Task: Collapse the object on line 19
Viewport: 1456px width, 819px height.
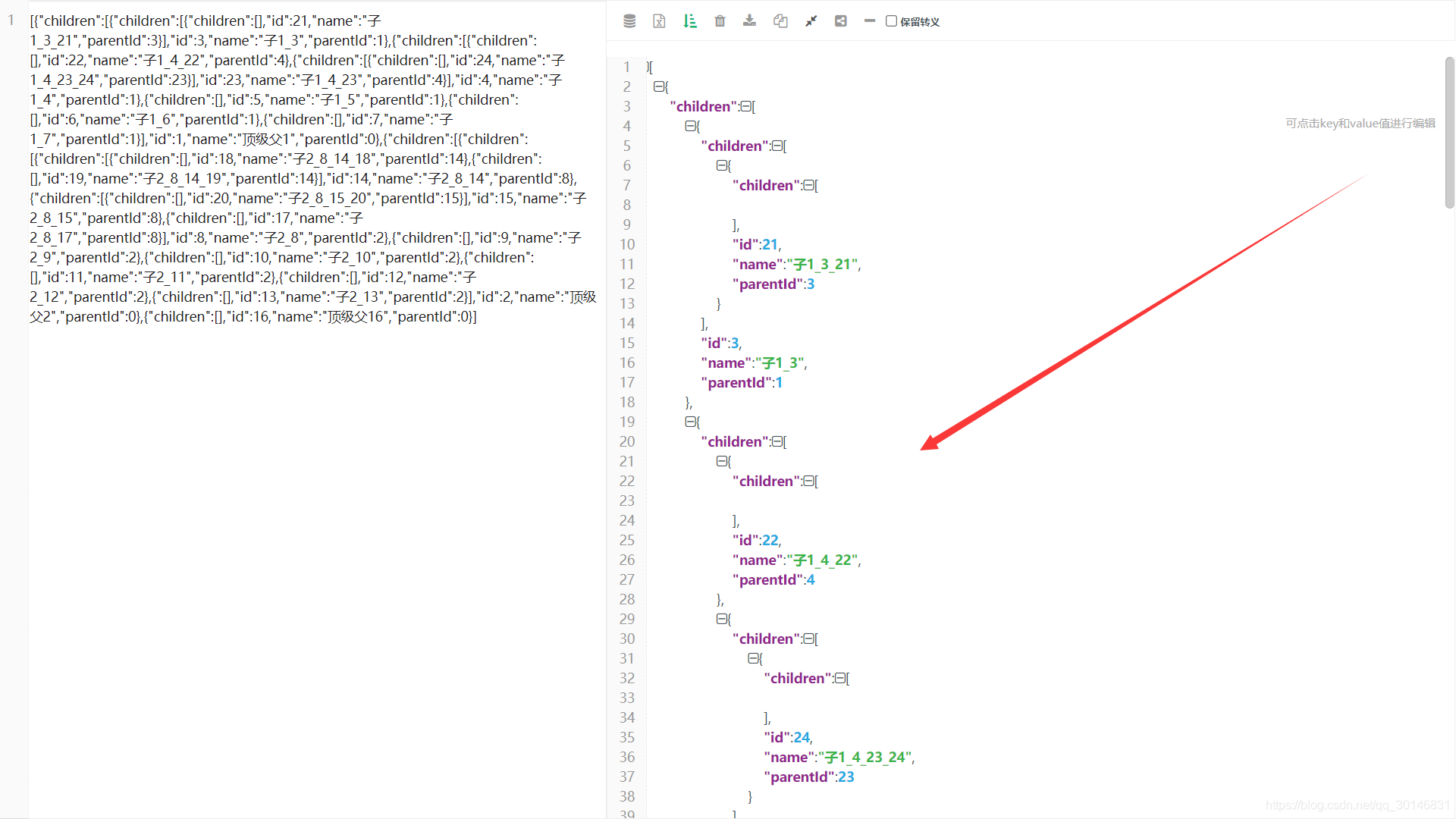Action: click(x=690, y=422)
